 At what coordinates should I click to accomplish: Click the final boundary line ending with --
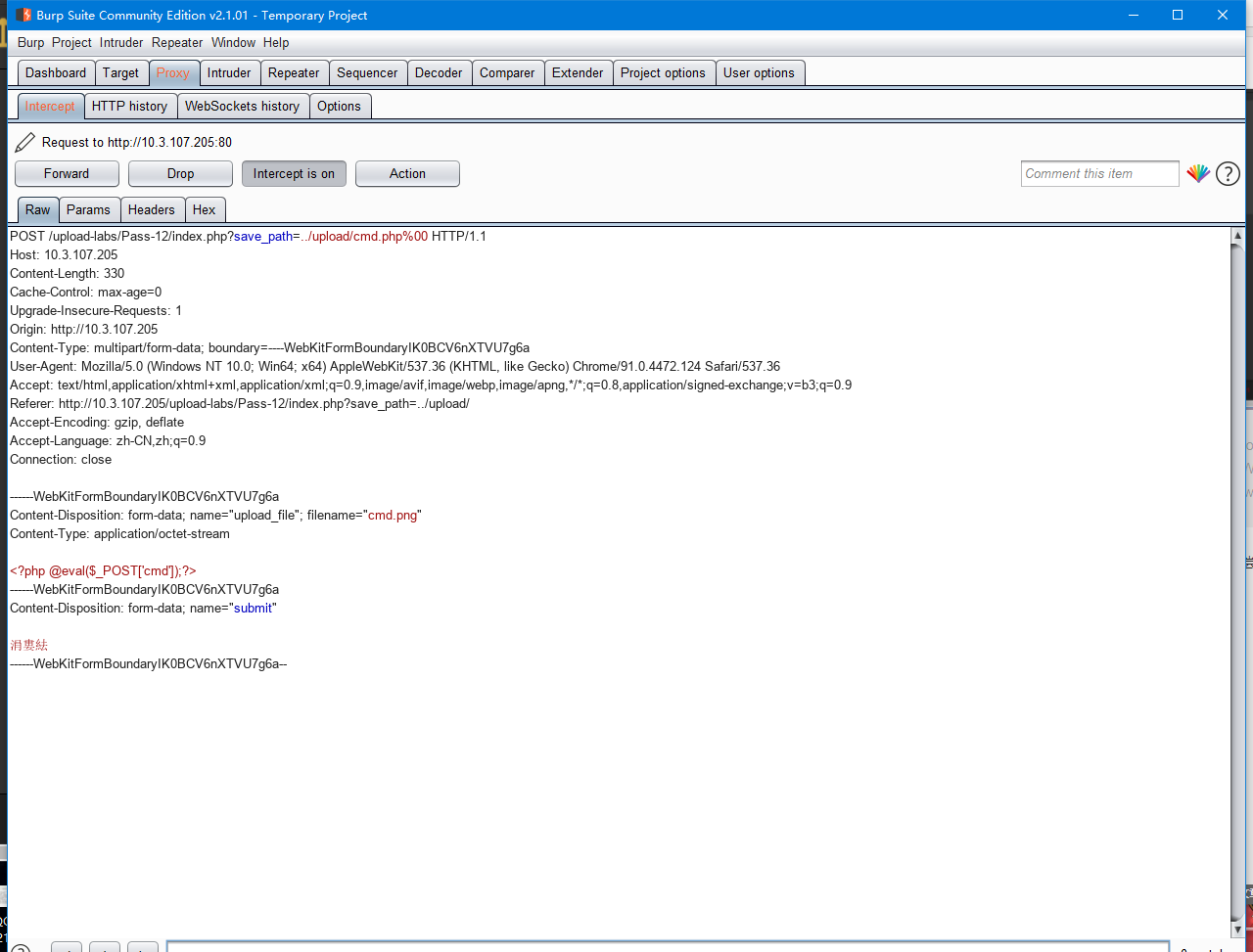click(x=148, y=663)
